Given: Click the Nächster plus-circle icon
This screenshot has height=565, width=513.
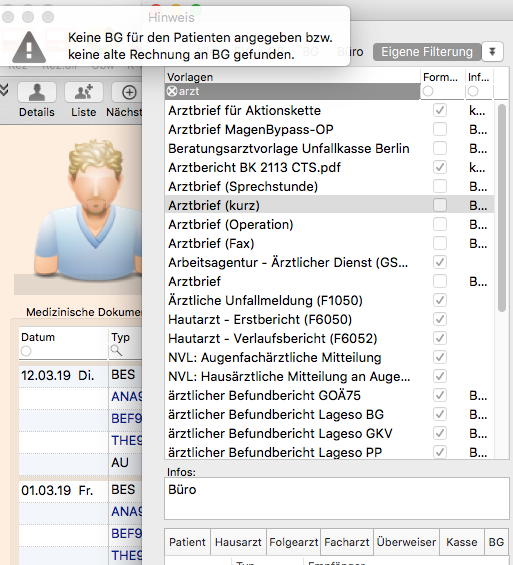Looking at the screenshot, I should [x=129, y=92].
